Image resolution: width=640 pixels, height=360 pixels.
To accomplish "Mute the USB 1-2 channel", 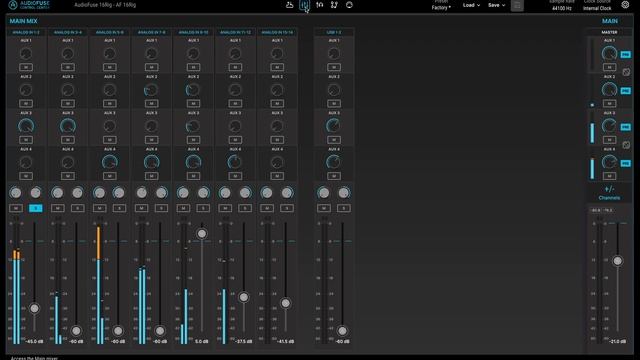I will [x=324, y=208].
